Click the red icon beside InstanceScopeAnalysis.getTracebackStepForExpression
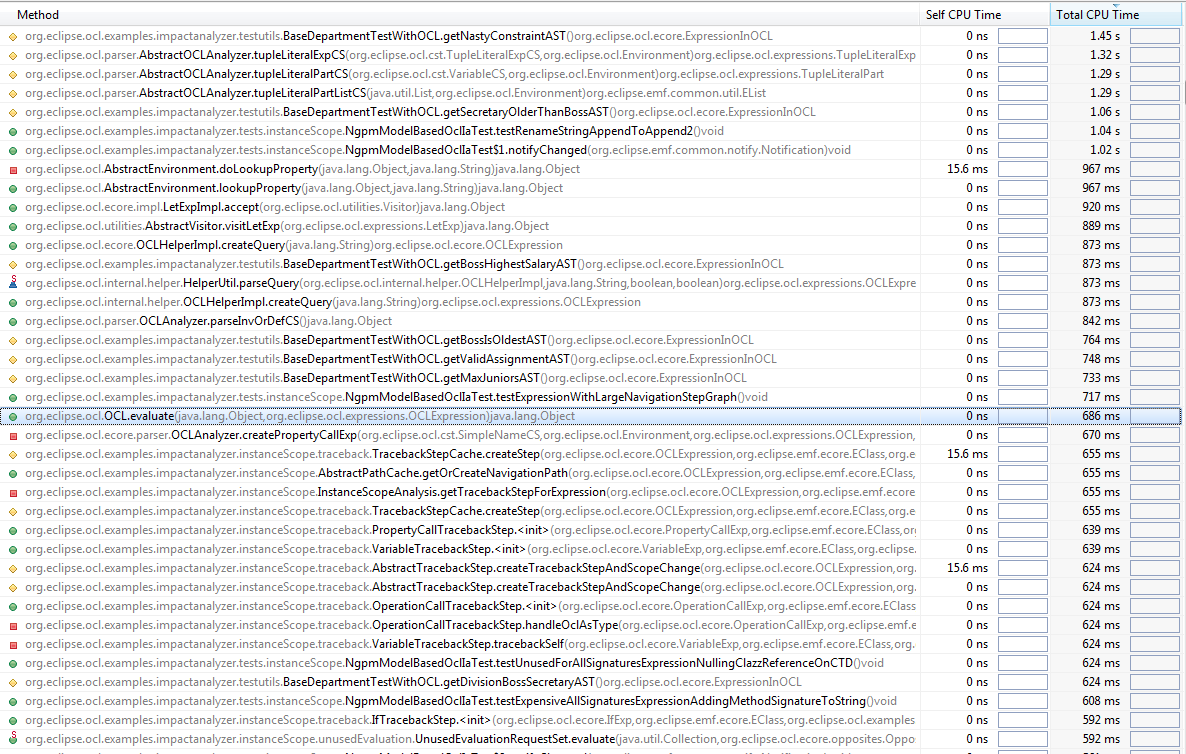This screenshot has height=754, width=1186. (13, 492)
